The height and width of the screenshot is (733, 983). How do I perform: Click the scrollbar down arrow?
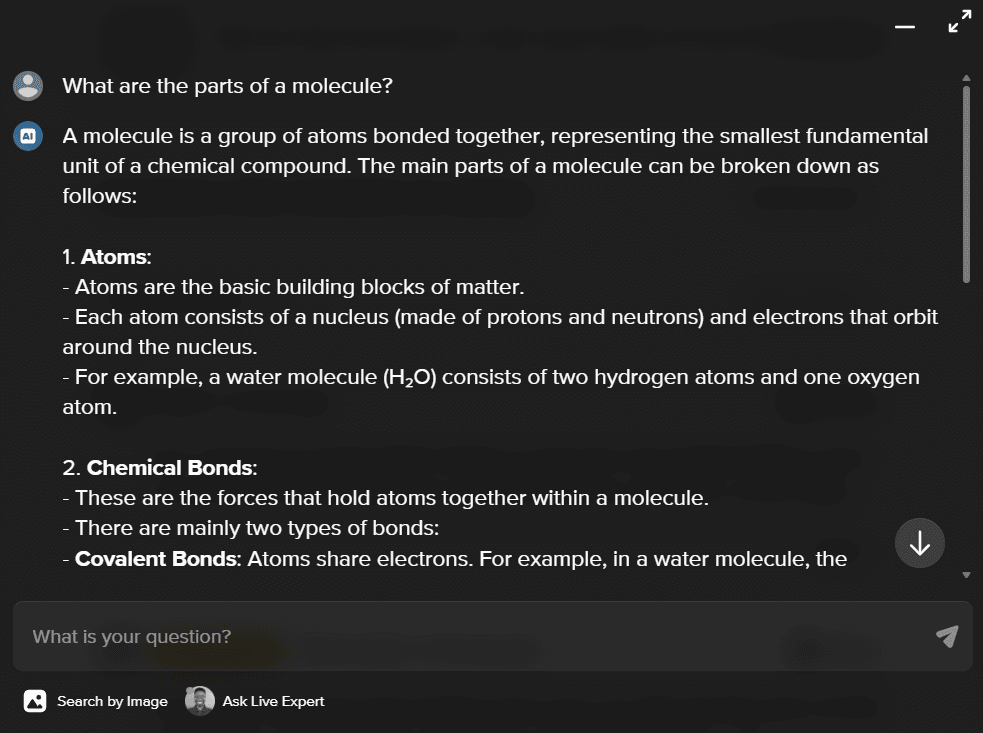[x=966, y=575]
